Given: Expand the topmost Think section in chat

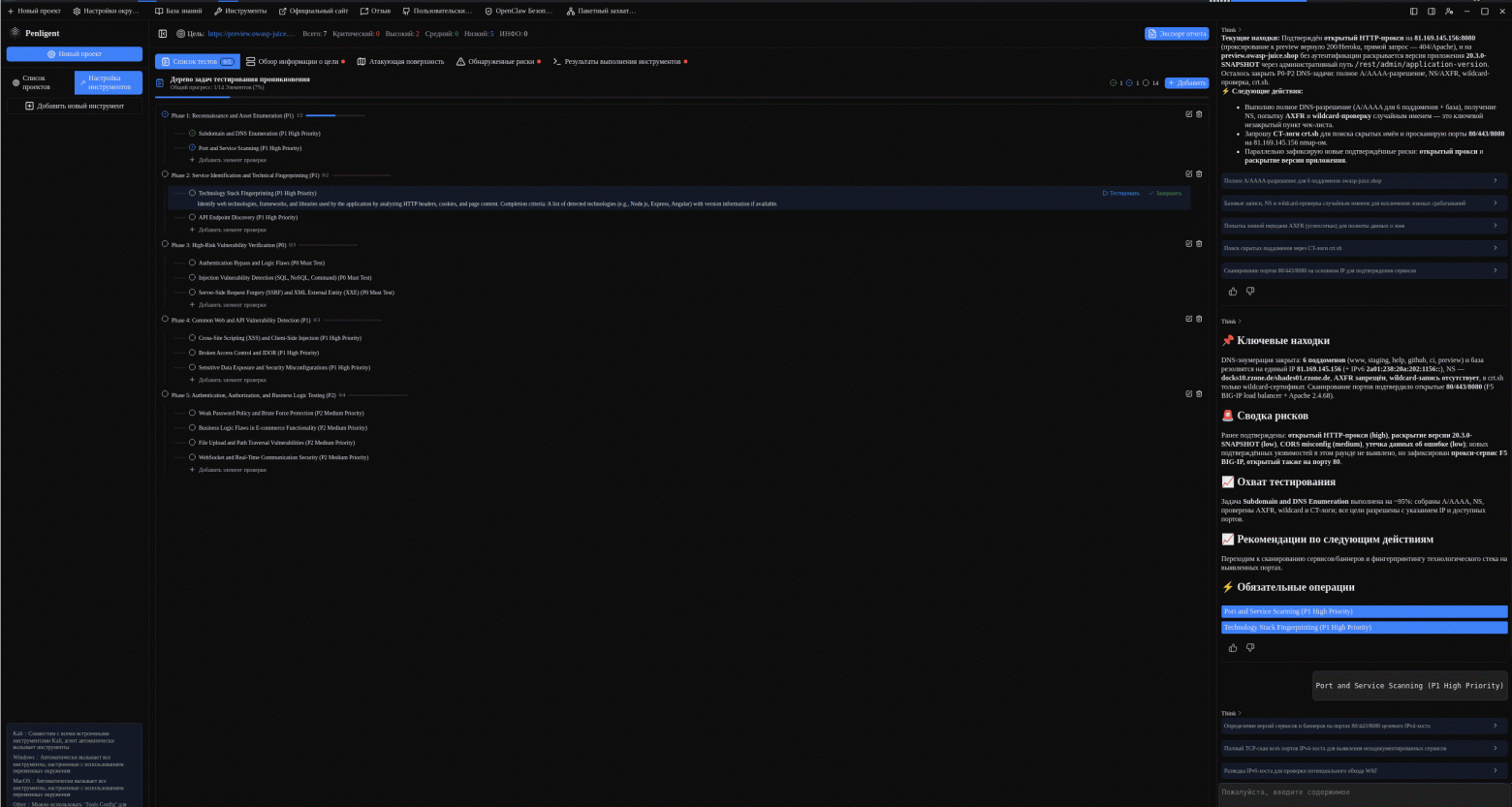Looking at the screenshot, I should pos(1231,30).
